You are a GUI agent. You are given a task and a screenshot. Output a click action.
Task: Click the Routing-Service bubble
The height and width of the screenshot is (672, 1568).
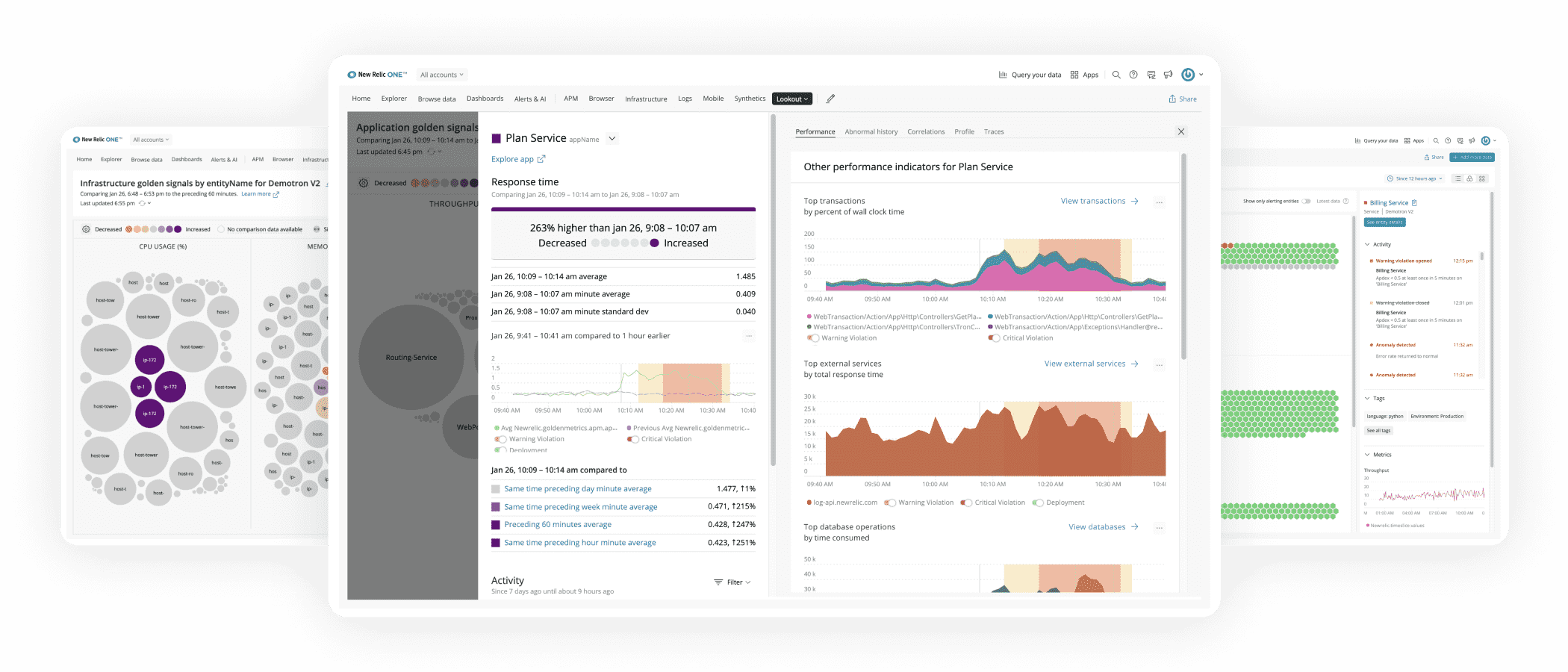click(411, 358)
